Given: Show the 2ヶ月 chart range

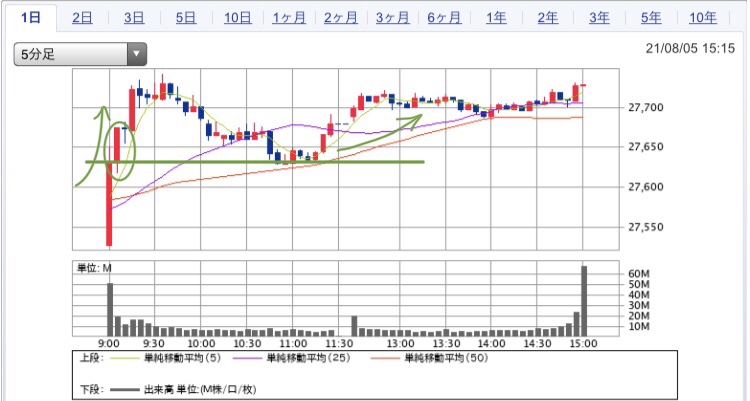Looking at the screenshot, I should coord(341,18).
